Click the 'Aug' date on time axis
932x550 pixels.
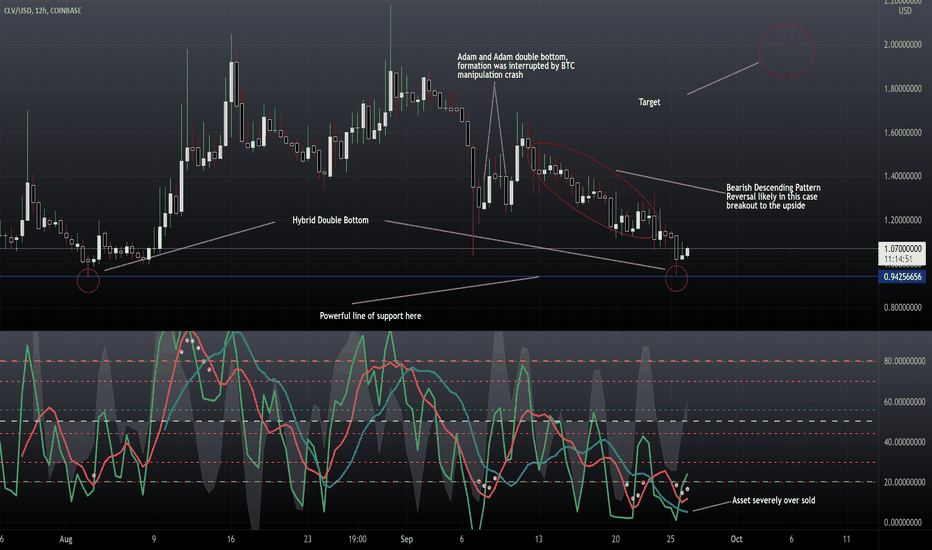click(x=66, y=539)
